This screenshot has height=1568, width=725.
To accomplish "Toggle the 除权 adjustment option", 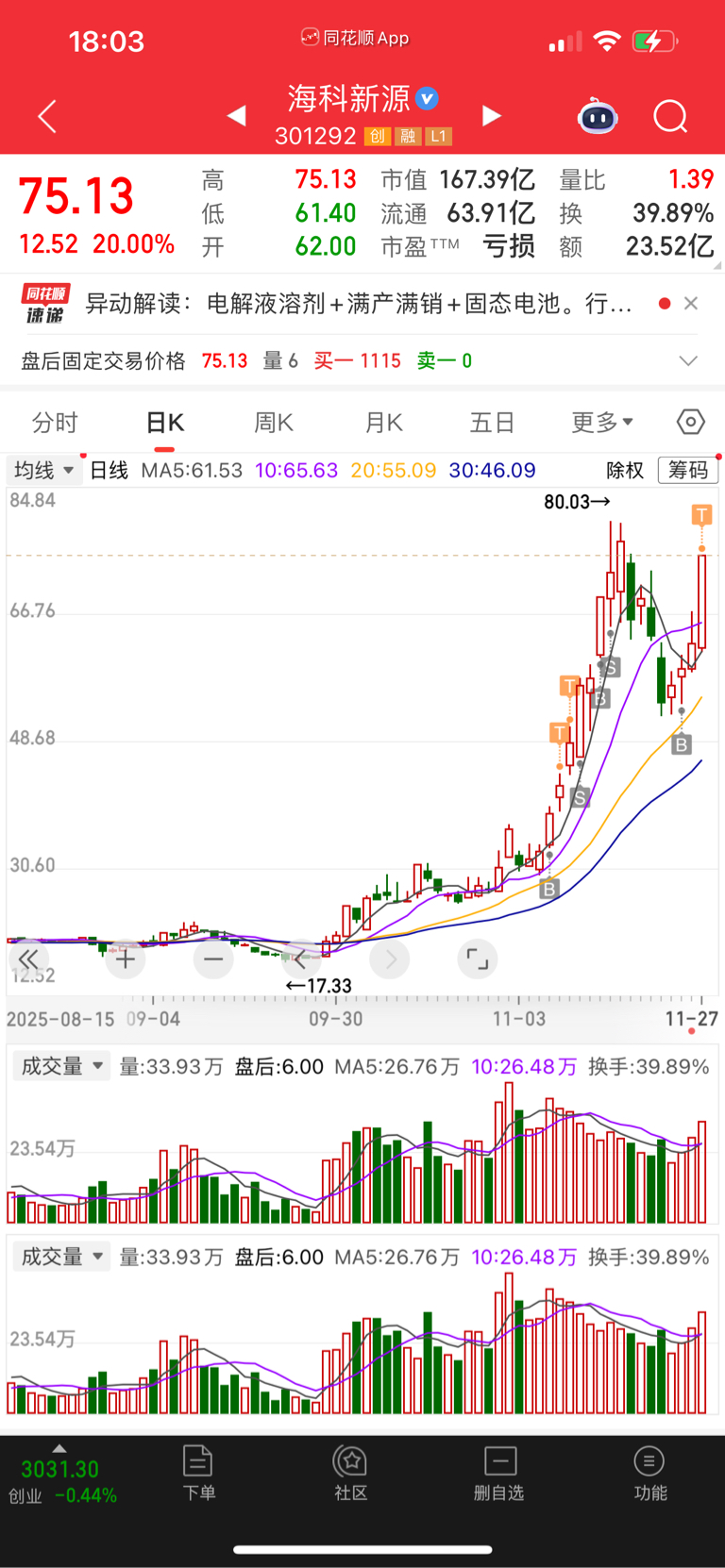I will [x=624, y=470].
